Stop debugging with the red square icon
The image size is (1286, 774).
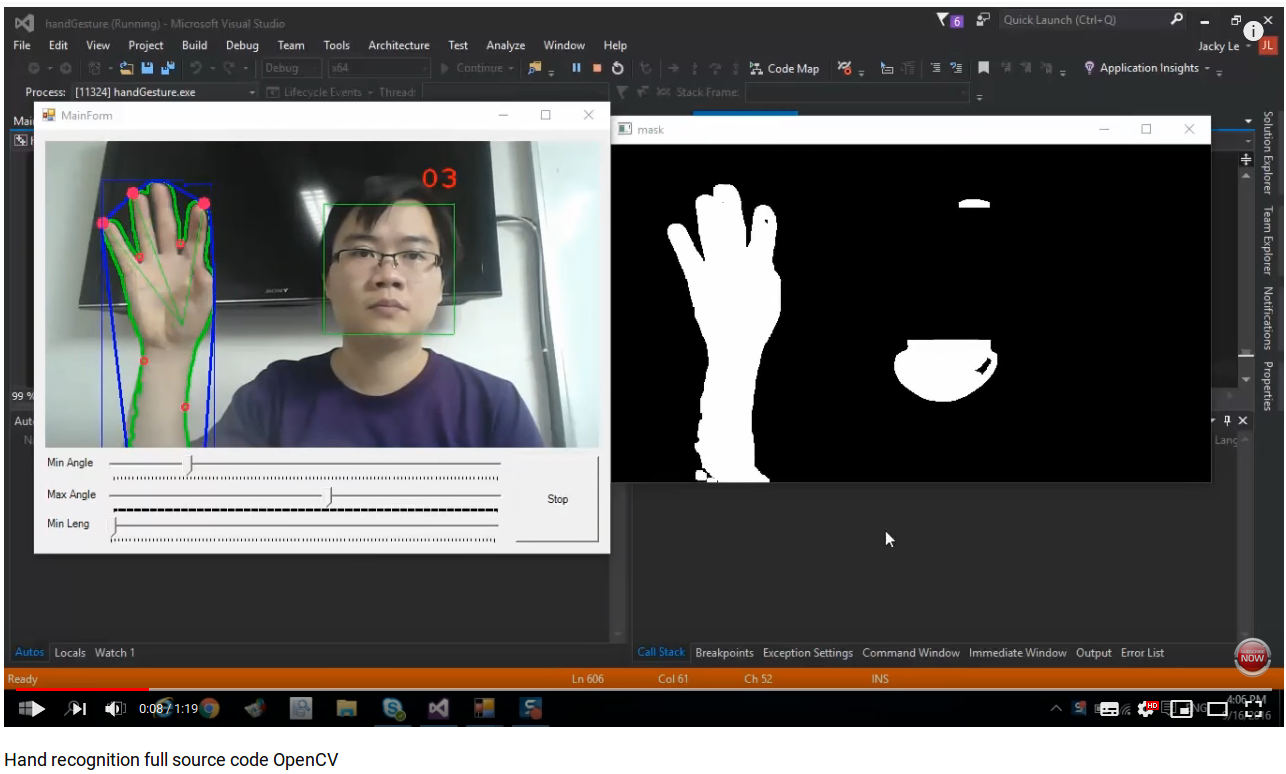[597, 68]
